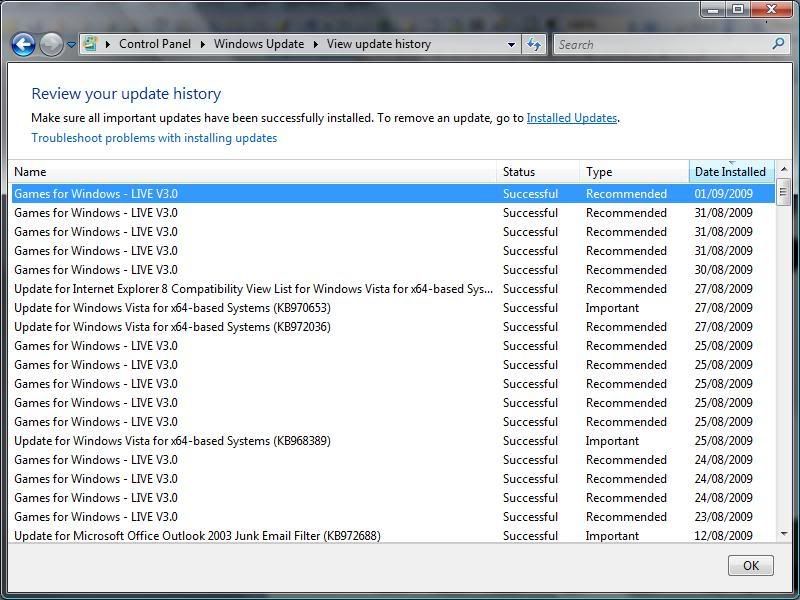Screen dimensions: 800x600
Task: Click Important type in the KB970653 row
Action: coord(612,308)
